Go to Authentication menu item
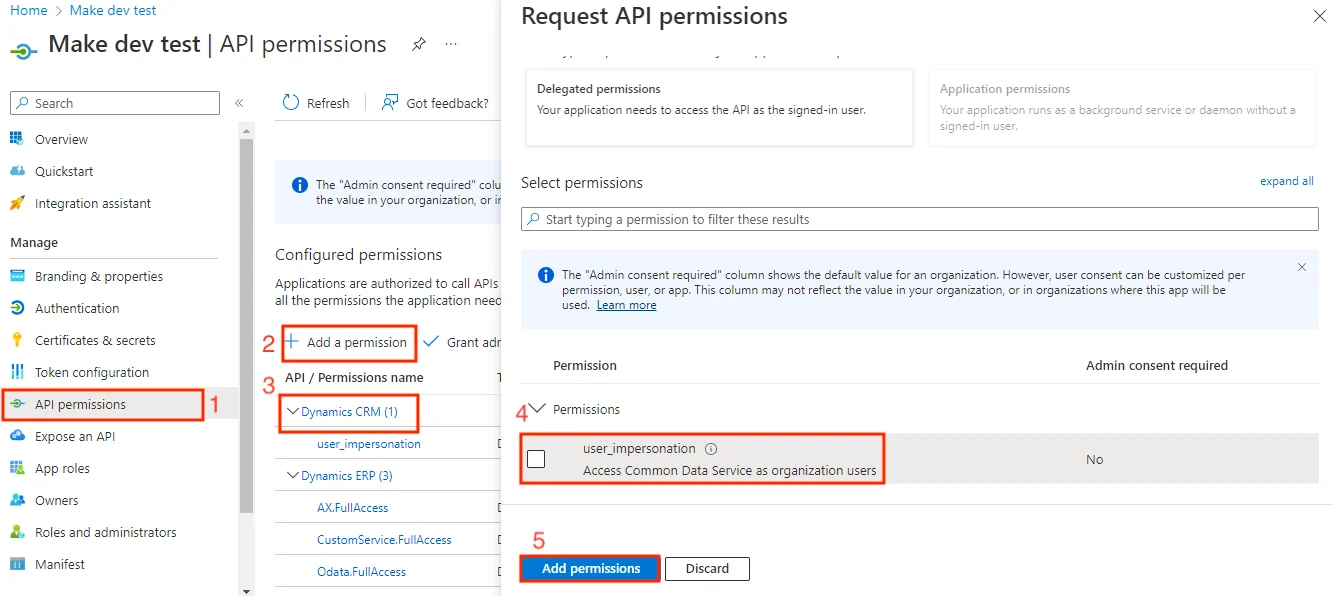The height and width of the screenshot is (596, 1333). (x=77, y=308)
